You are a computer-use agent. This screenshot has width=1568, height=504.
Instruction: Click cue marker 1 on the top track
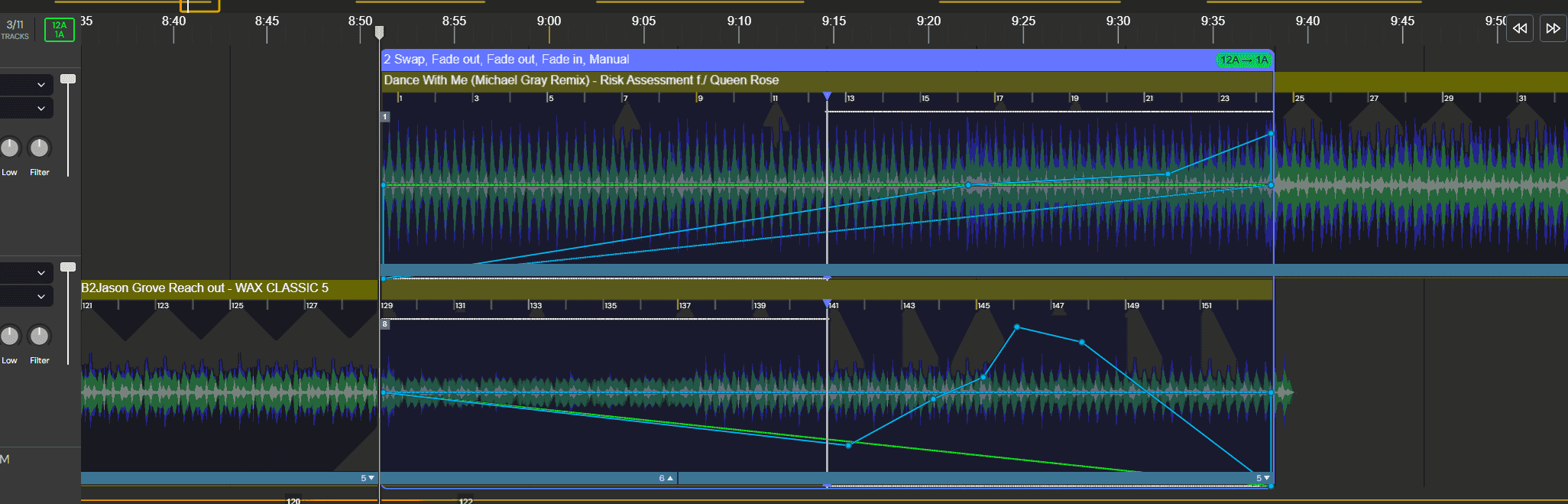click(385, 117)
